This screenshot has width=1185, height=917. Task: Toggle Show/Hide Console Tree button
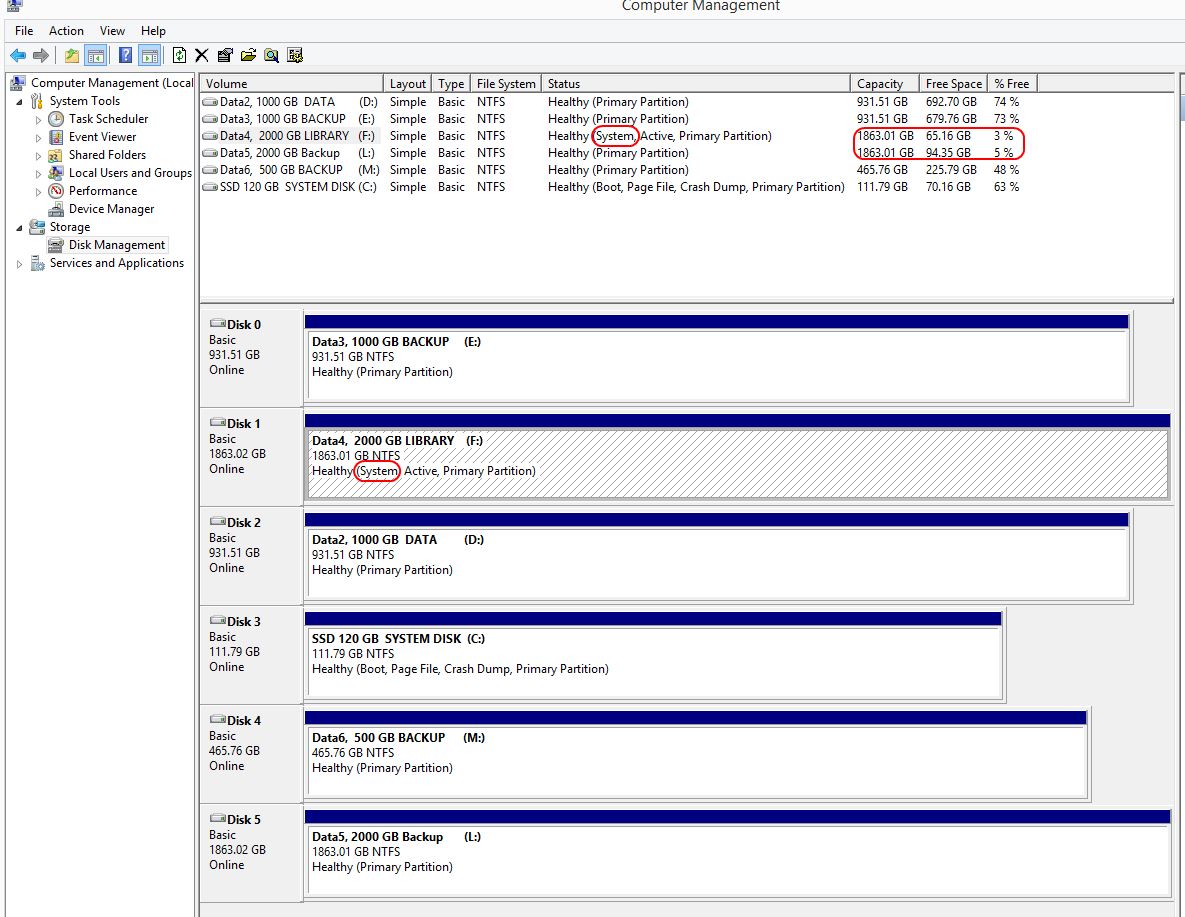point(95,55)
